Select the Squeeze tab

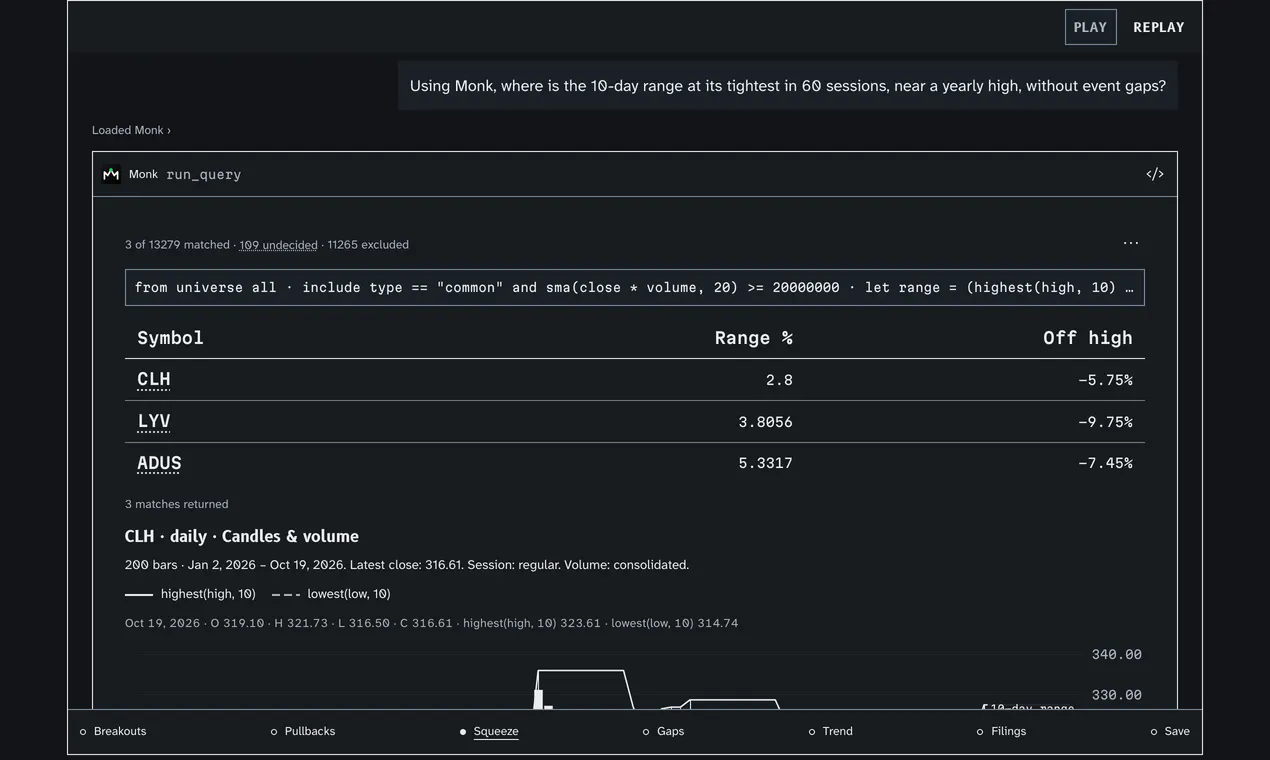point(489,732)
